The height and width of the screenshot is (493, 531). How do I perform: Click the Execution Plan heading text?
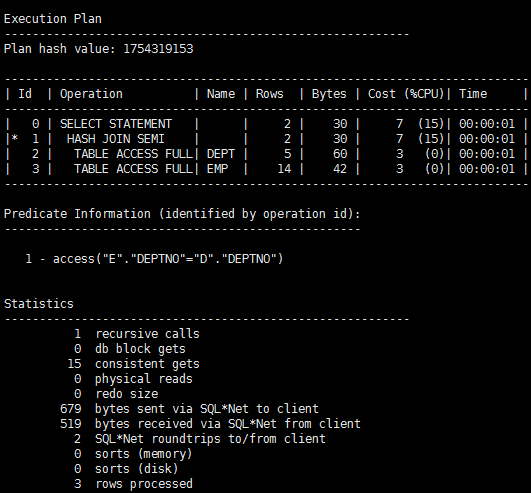53,19
